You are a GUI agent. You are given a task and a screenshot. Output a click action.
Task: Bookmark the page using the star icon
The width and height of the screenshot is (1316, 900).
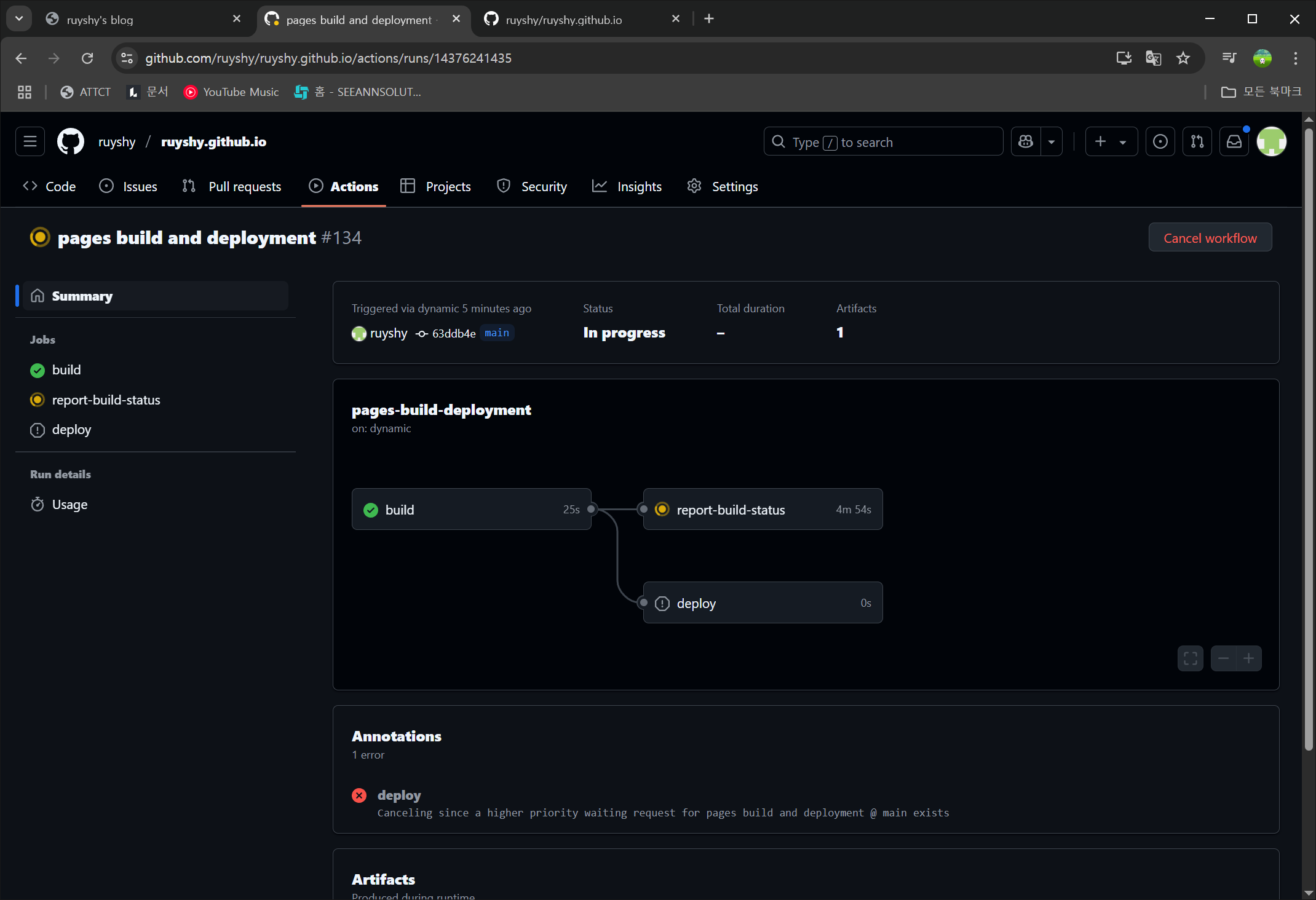click(1183, 58)
